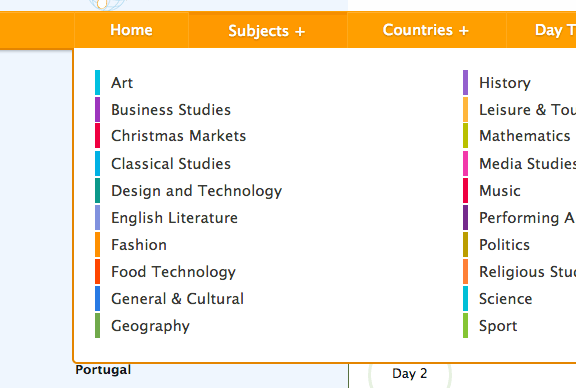Choose Christmas Markets subject
Image resolution: width=576 pixels, height=388 pixels.
click(x=179, y=136)
